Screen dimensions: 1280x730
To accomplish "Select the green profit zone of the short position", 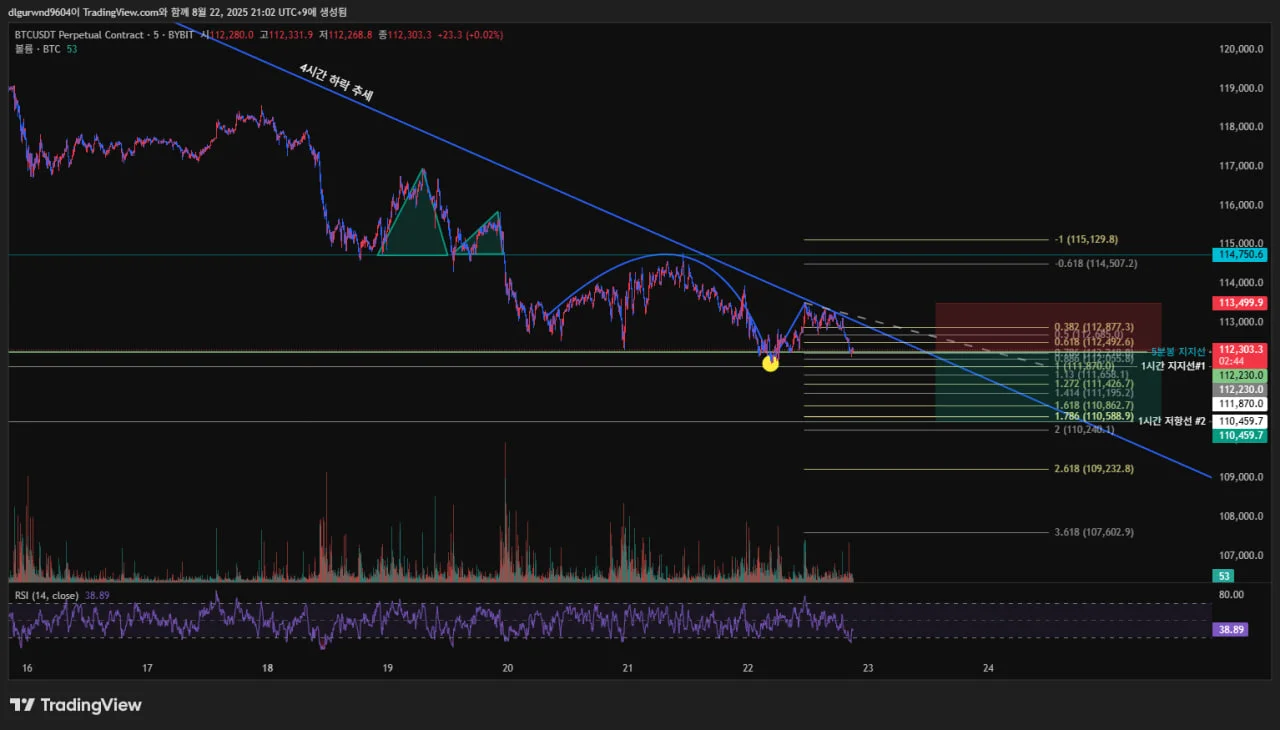I will (1048, 386).
